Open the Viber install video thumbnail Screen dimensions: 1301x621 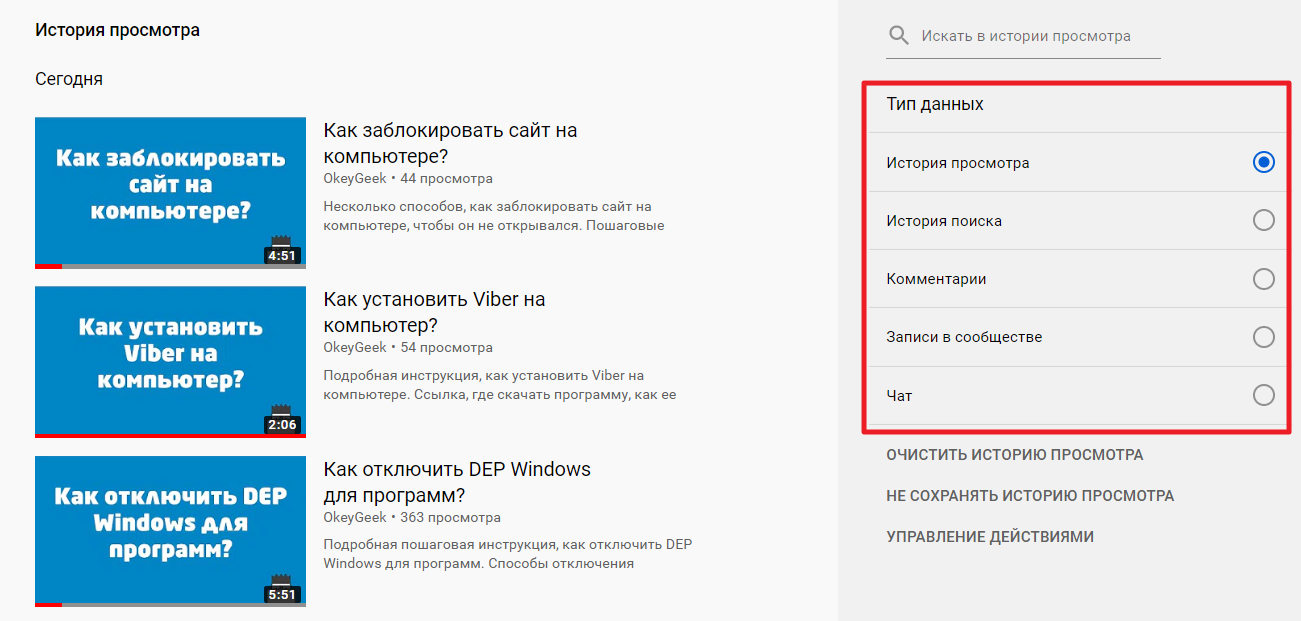click(170, 360)
